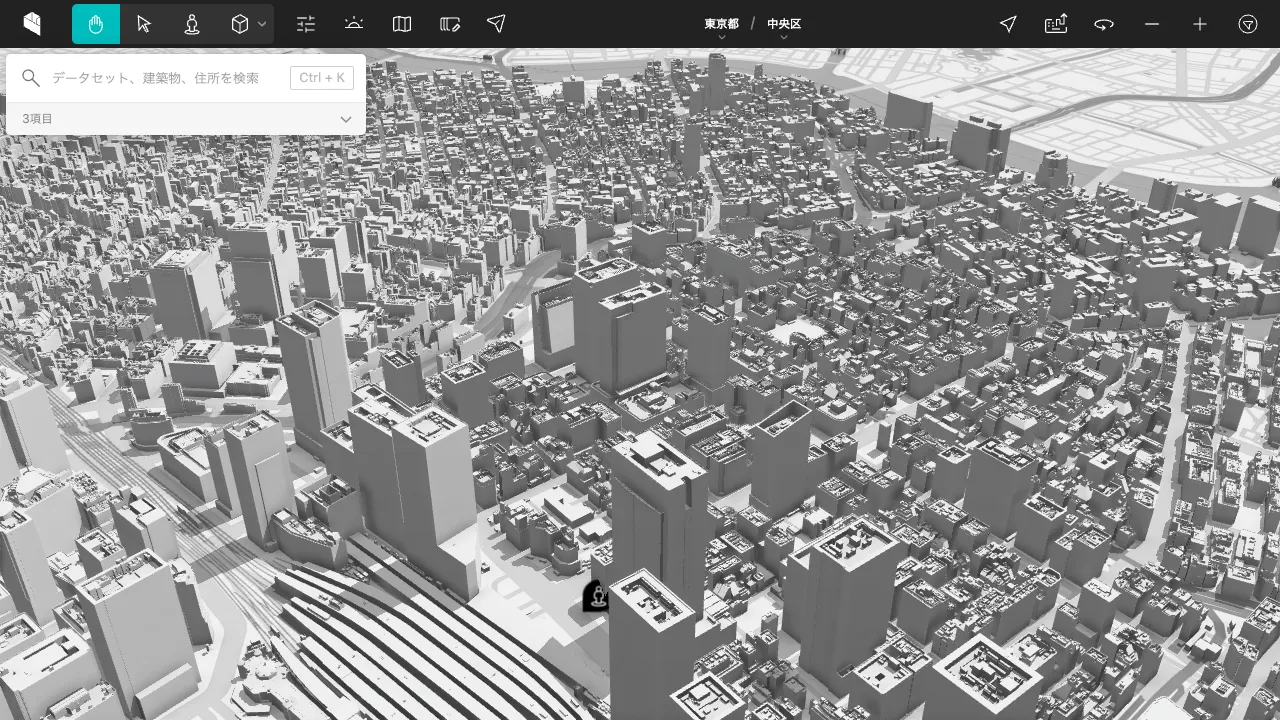Screen dimensions: 1280x720
Task: Click the cube sketch tool
Action: 240,24
